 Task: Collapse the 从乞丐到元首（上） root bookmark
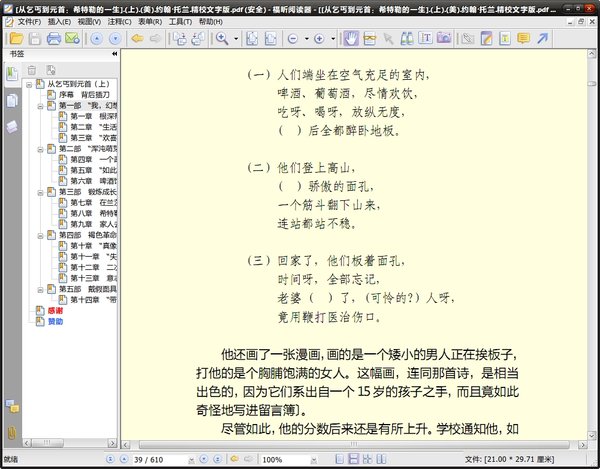pos(29,85)
